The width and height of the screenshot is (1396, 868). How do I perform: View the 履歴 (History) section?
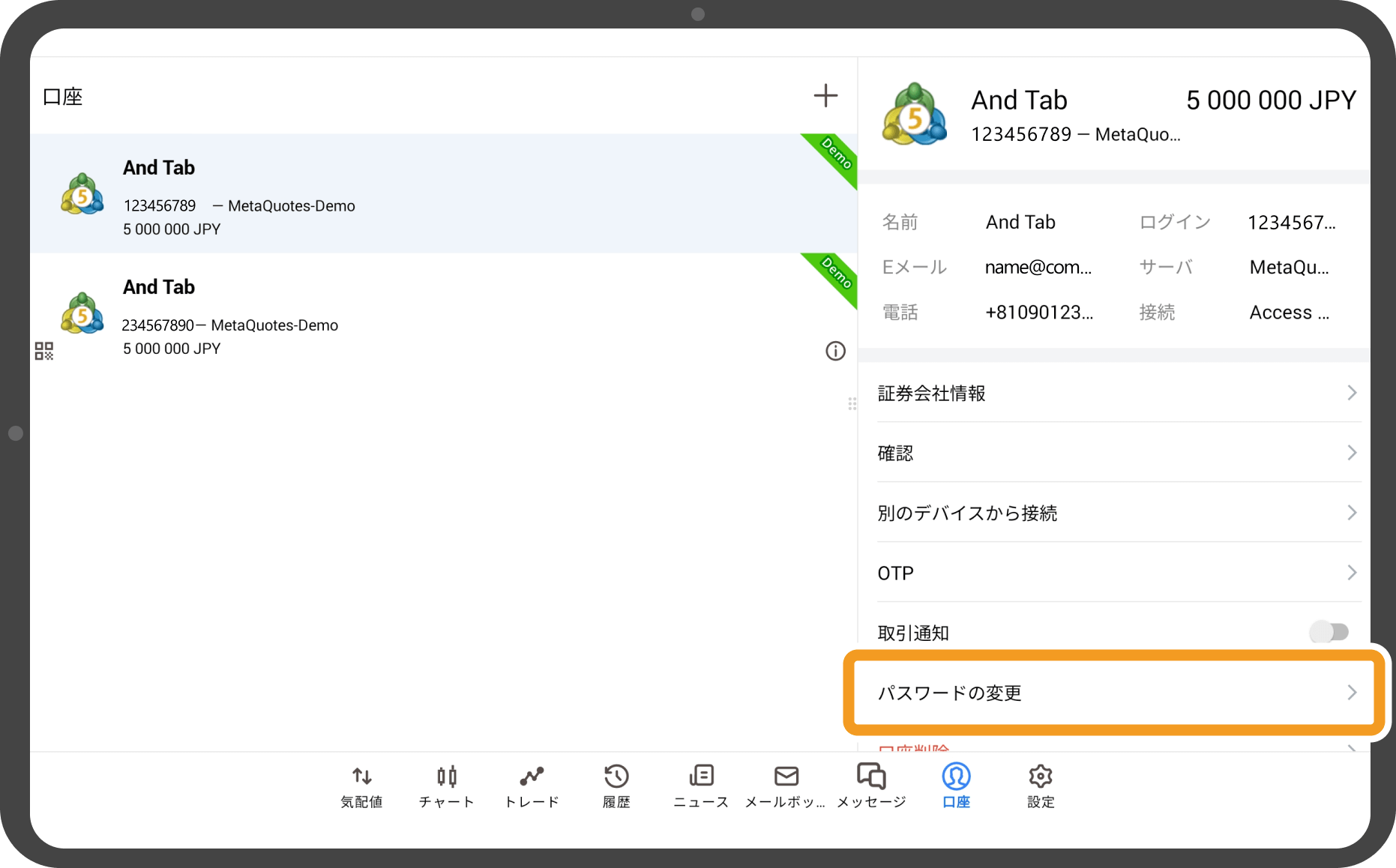tap(616, 785)
